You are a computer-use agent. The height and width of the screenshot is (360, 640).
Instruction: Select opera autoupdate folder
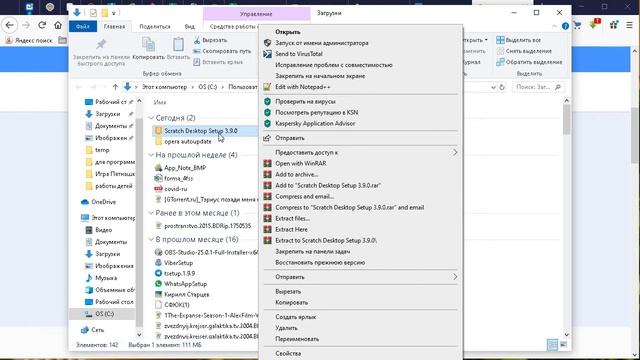point(183,142)
